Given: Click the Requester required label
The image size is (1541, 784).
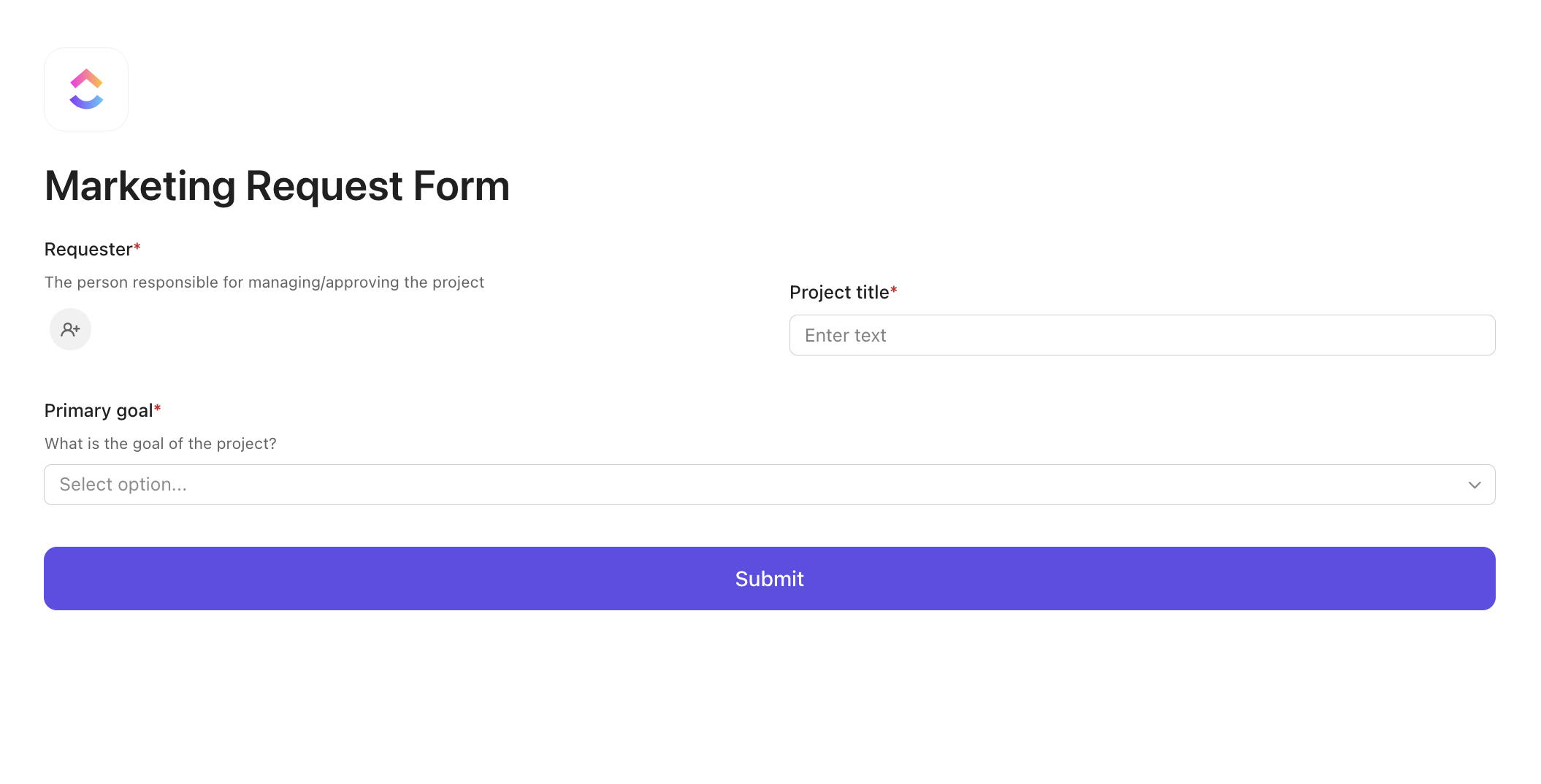Looking at the screenshot, I should (x=92, y=249).
